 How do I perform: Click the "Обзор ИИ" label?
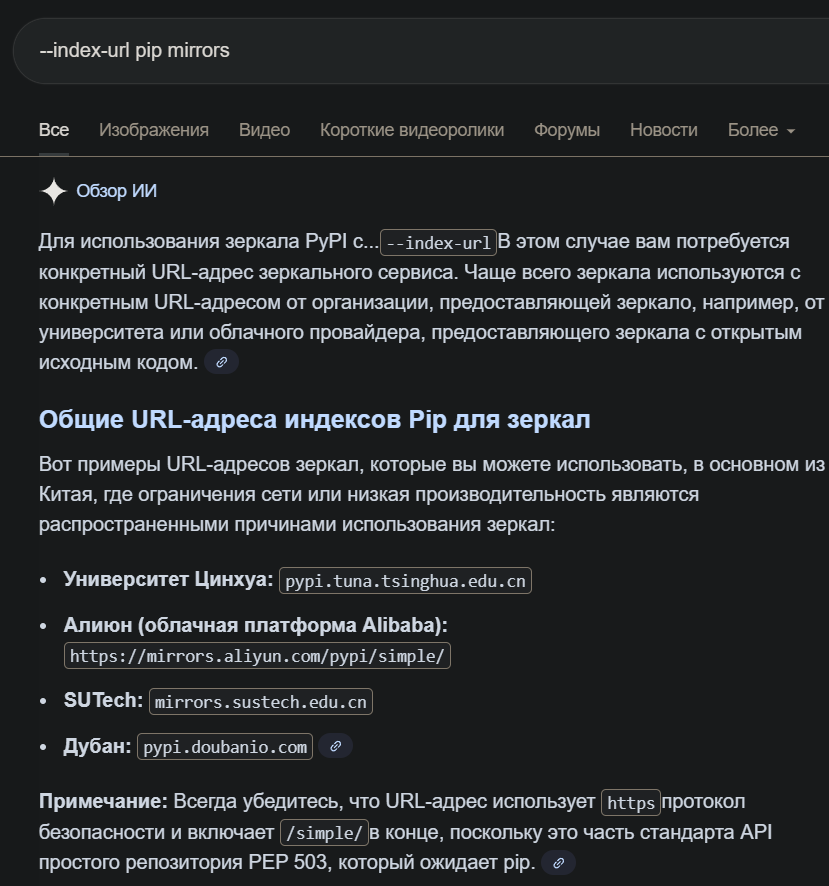(117, 191)
